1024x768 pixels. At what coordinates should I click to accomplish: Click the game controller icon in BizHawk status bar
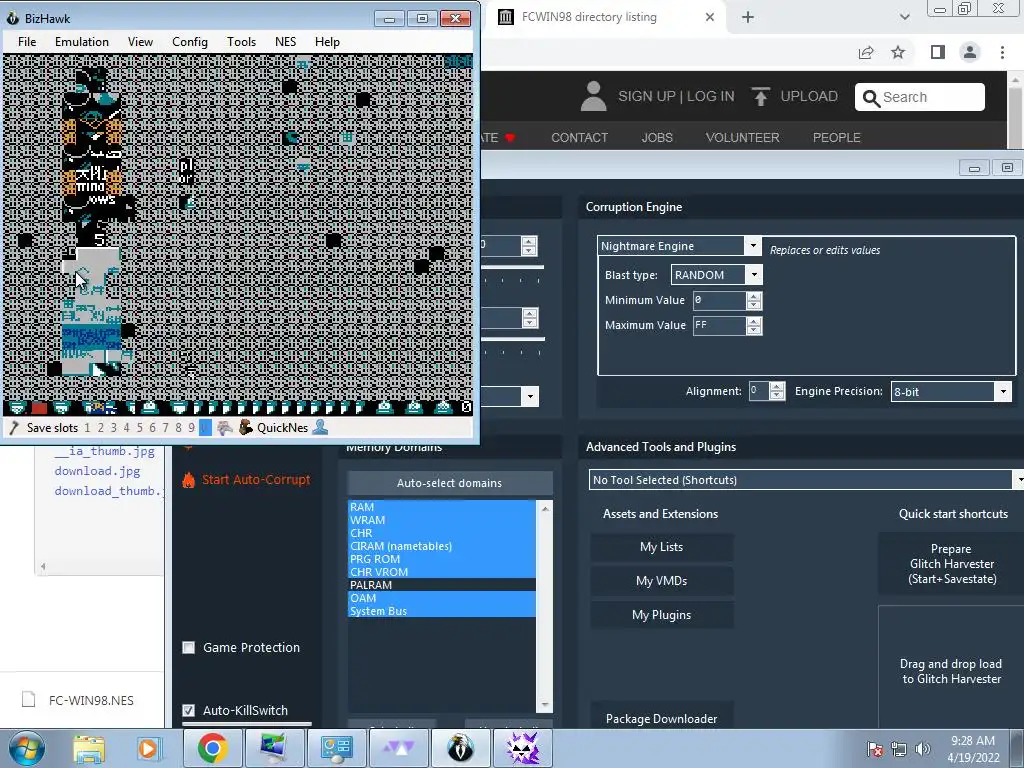[225, 428]
